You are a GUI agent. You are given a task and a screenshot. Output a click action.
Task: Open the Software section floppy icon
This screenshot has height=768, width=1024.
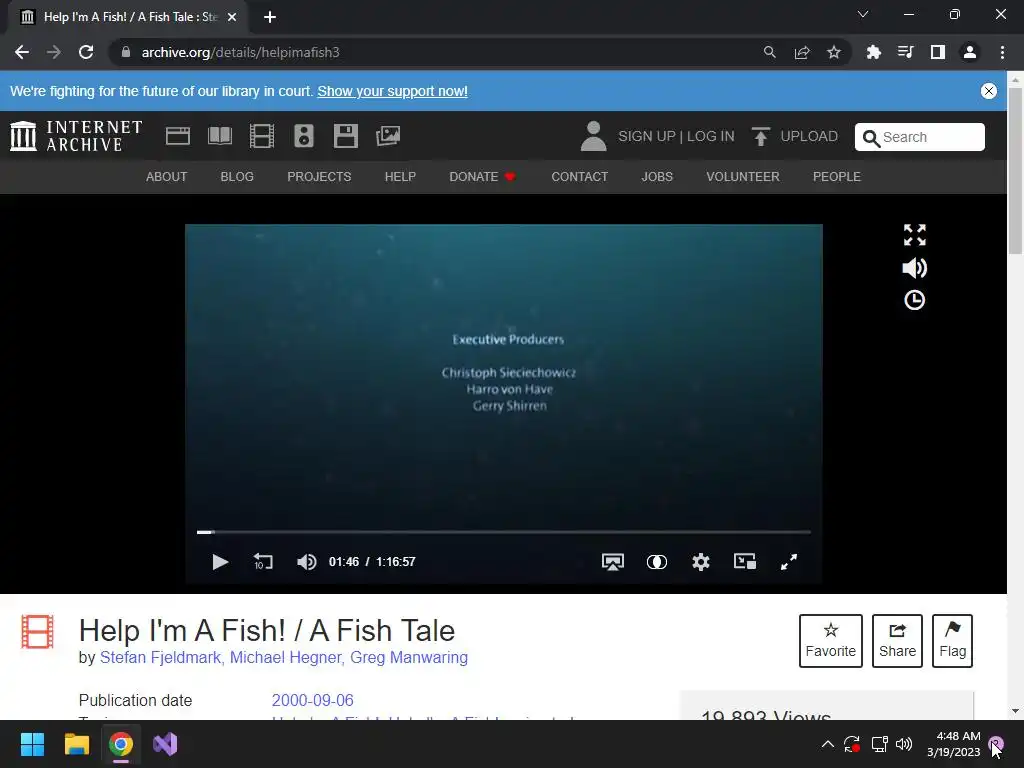tap(345, 136)
